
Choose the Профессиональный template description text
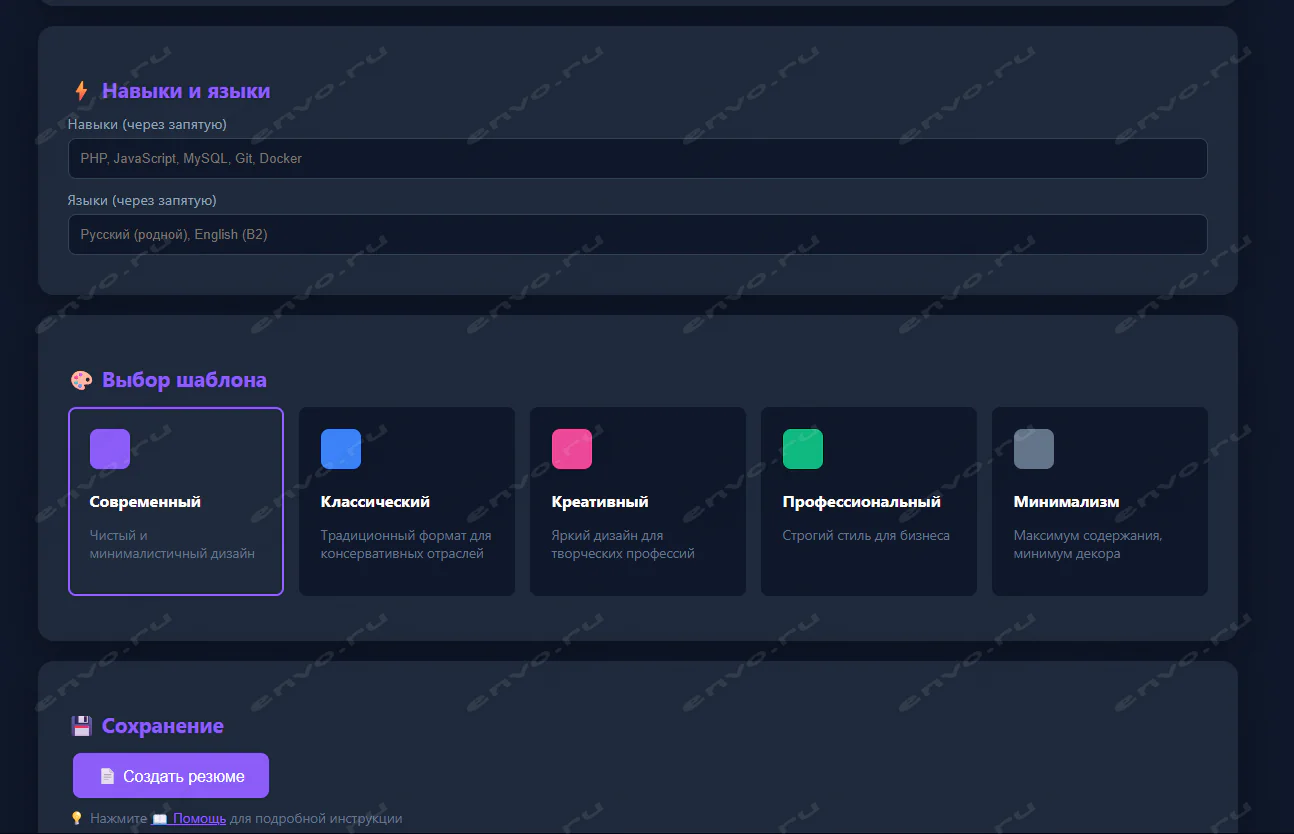(x=866, y=535)
